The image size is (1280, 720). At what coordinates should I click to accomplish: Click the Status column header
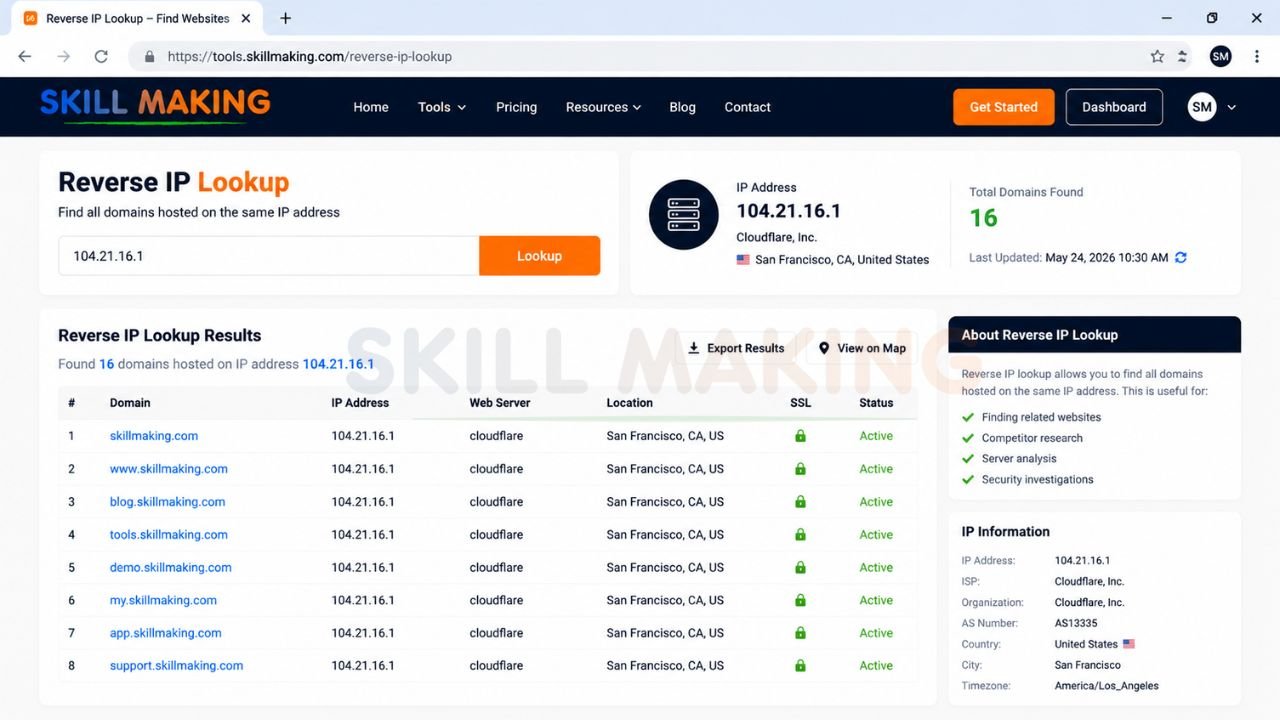pos(876,403)
